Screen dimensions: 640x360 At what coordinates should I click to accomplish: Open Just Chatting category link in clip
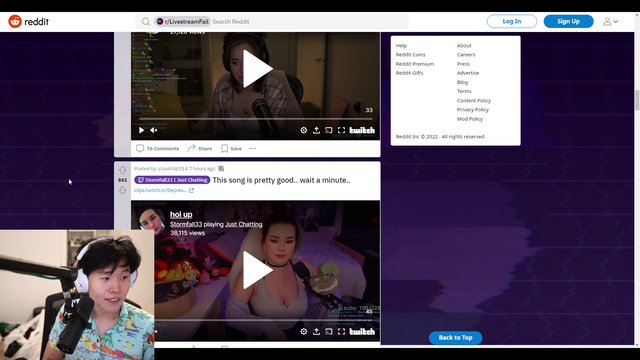click(x=244, y=224)
